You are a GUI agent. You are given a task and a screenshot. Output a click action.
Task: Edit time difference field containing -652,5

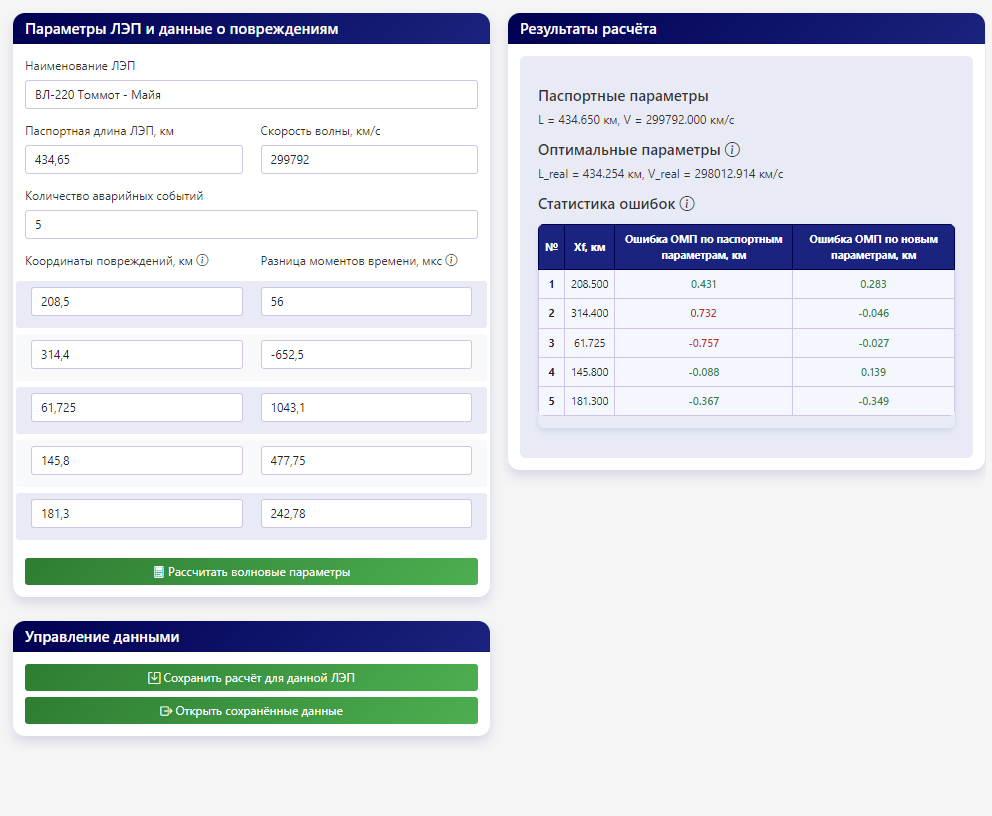click(366, 355)
